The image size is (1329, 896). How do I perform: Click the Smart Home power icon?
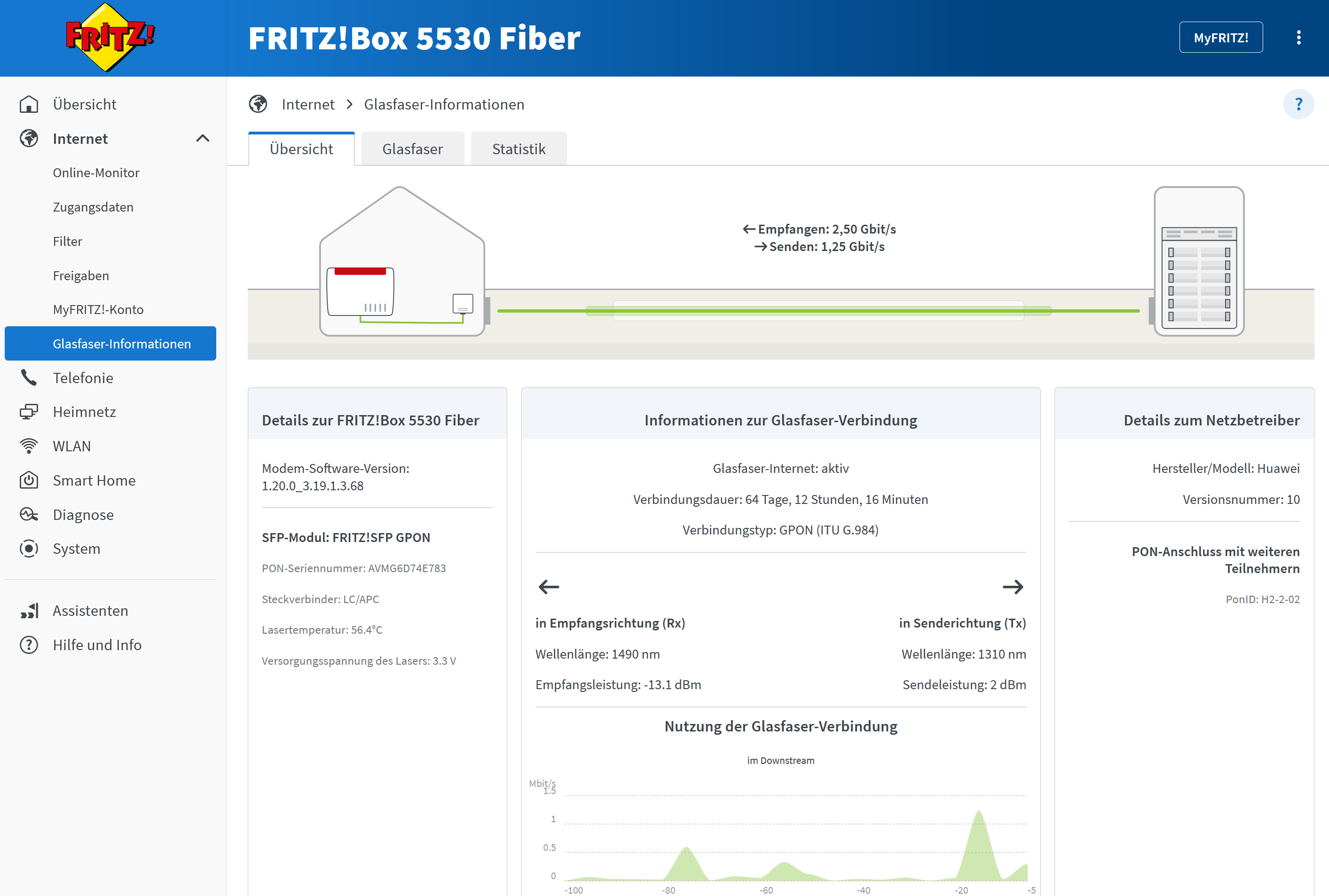(29, 480)
